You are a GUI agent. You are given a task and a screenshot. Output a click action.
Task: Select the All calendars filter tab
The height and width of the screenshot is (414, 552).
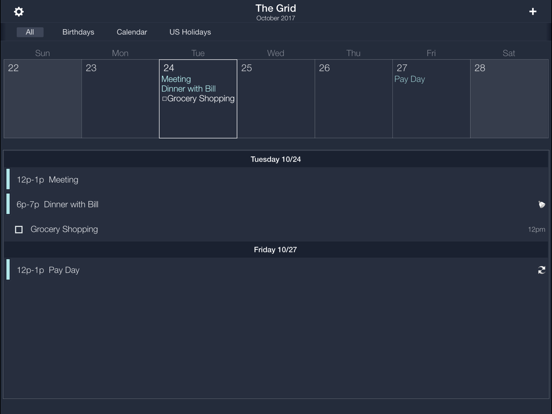[x=30, y=32]
